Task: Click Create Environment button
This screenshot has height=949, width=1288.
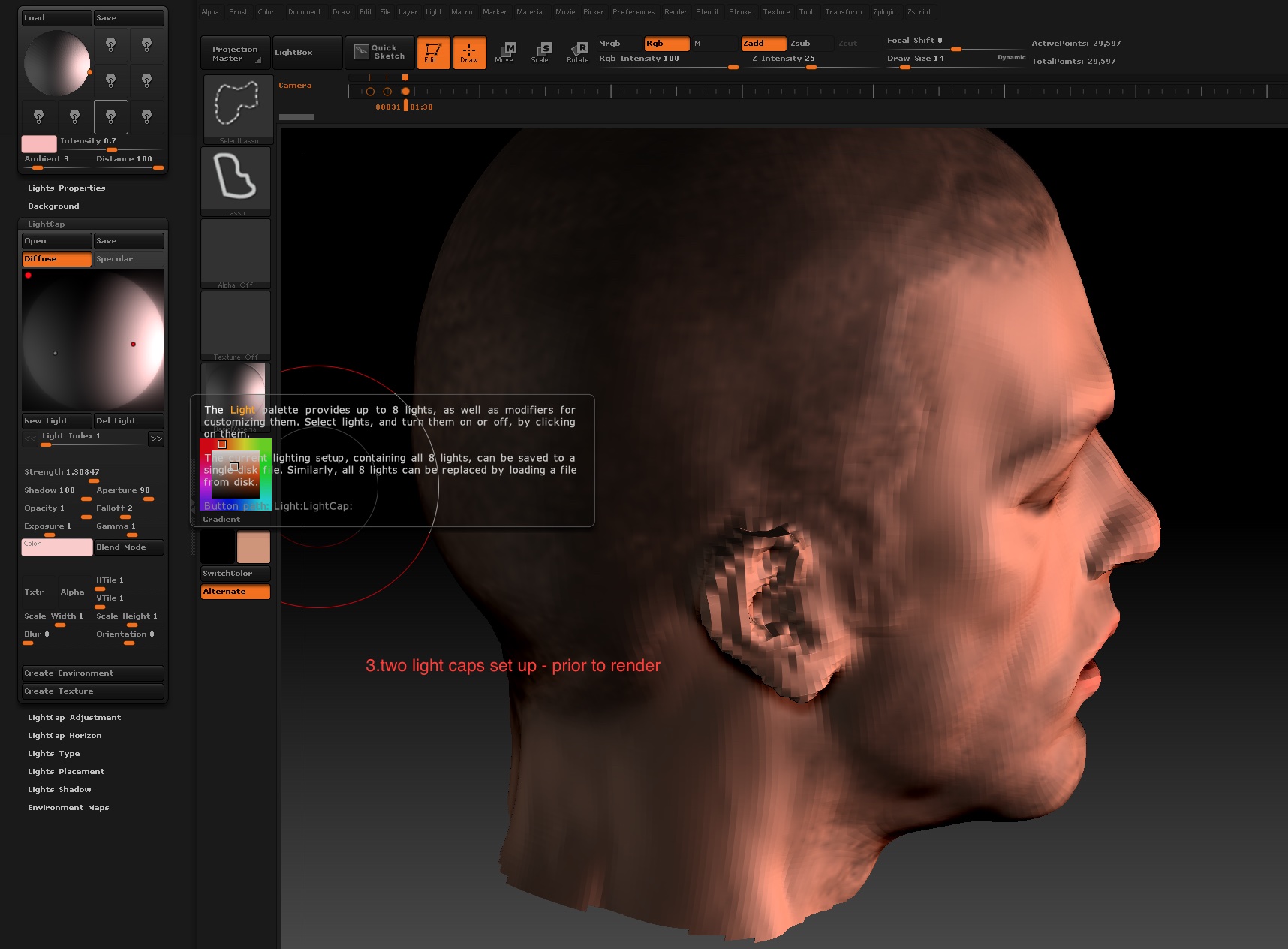Action: [93, 673]
